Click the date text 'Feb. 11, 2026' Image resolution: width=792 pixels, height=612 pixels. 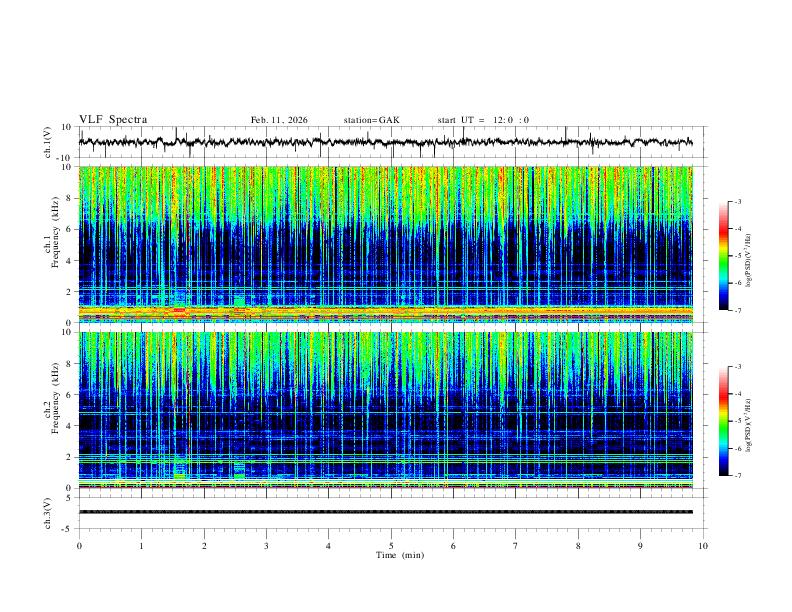click(279, 120)
